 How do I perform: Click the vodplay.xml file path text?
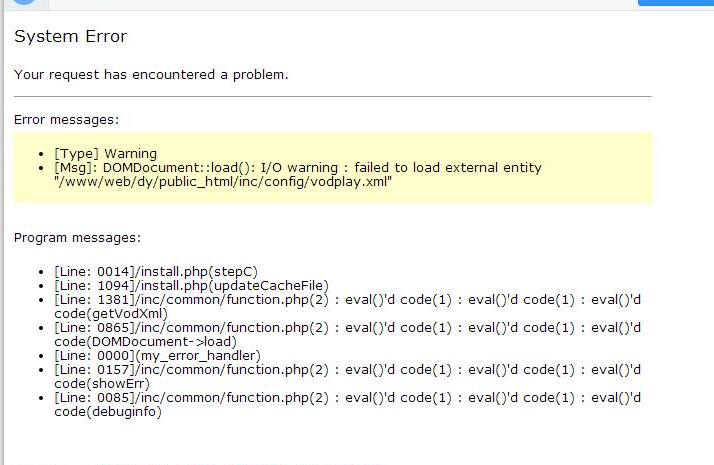(x=223, y=182)
